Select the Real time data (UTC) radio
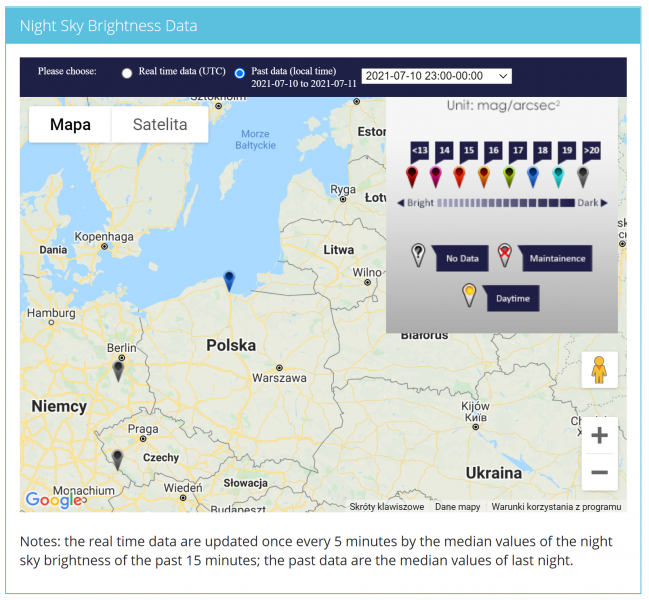 127,73
